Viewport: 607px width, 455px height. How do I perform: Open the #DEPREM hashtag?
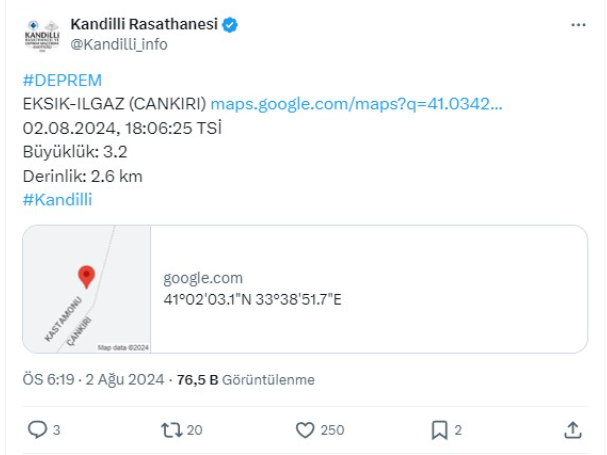point(62,80)
